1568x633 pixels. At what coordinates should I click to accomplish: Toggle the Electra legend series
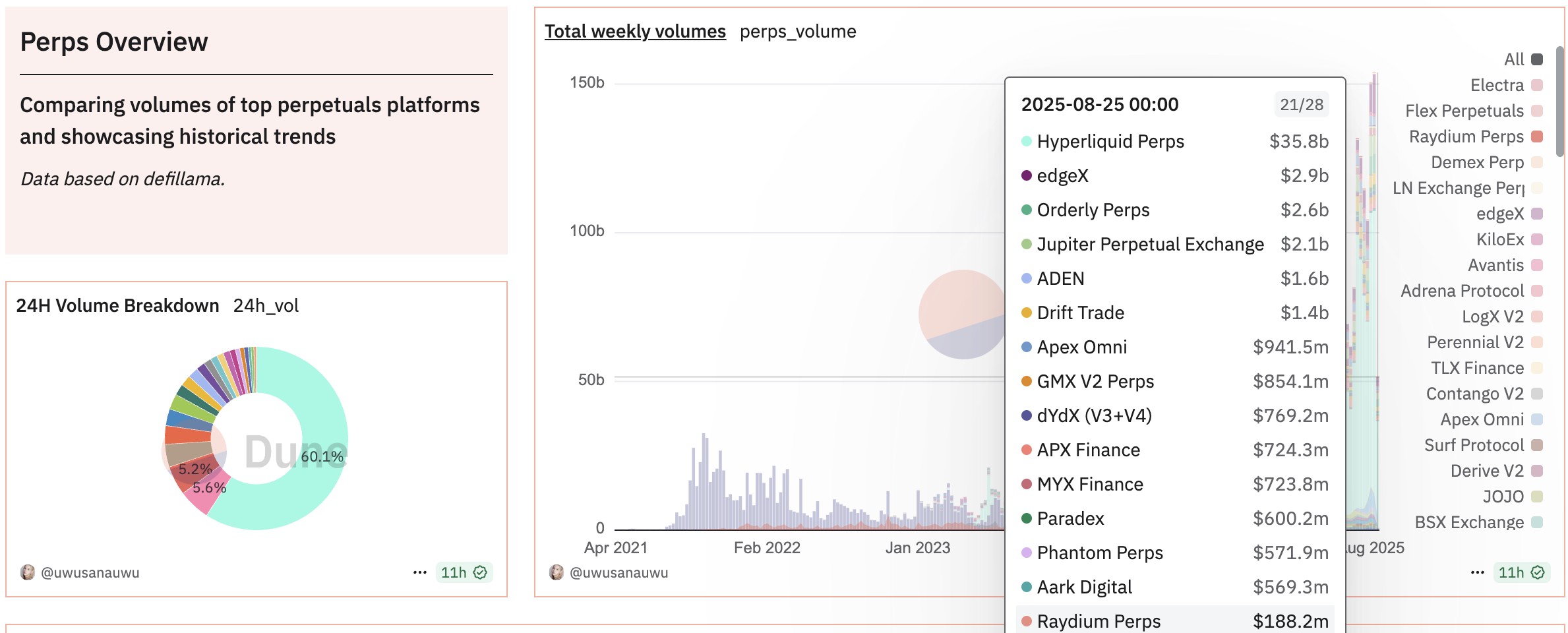click(1507, 85)
